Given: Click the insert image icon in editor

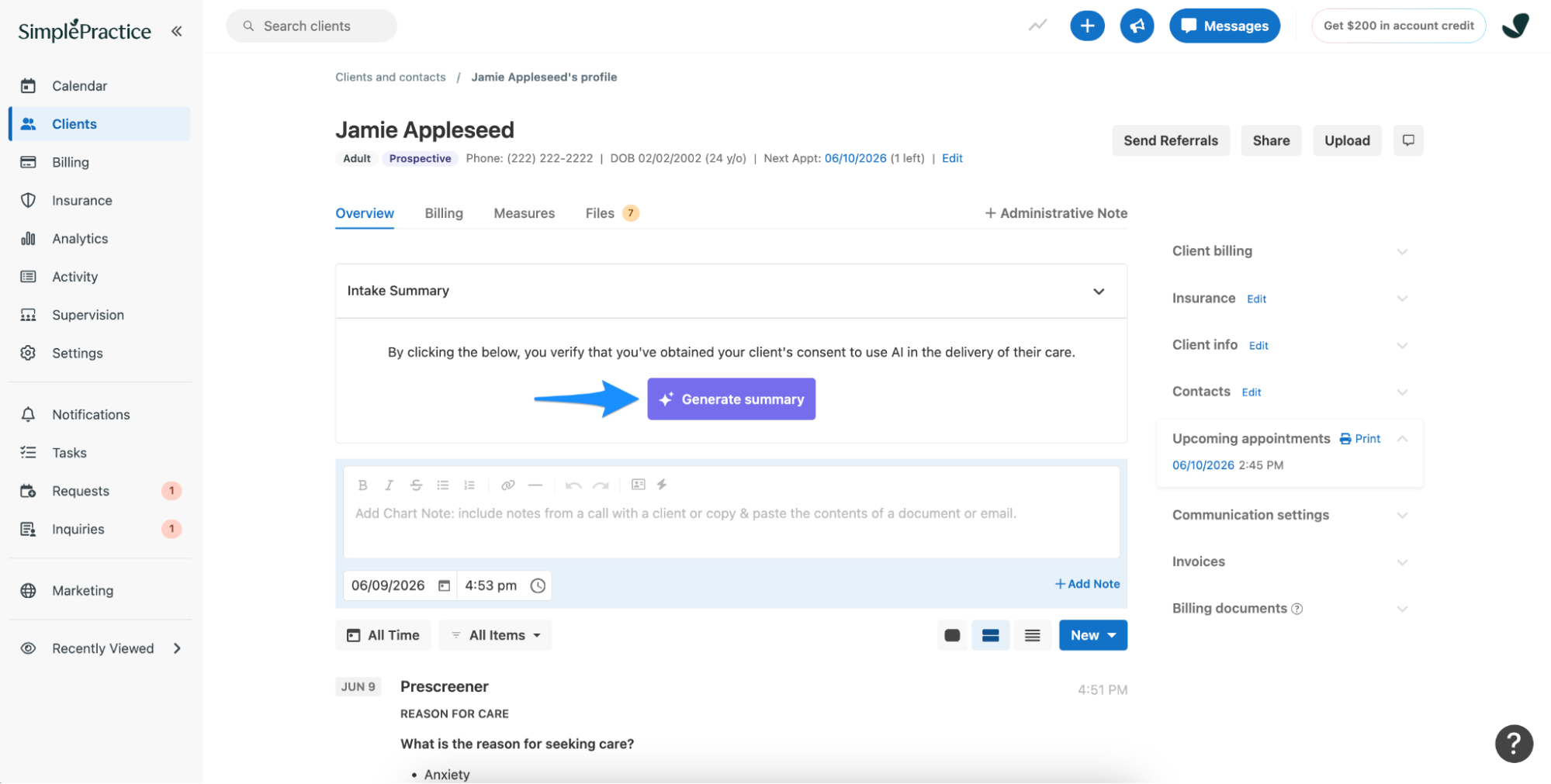Looking at the screenshot, I should click(x=638, y=485).
